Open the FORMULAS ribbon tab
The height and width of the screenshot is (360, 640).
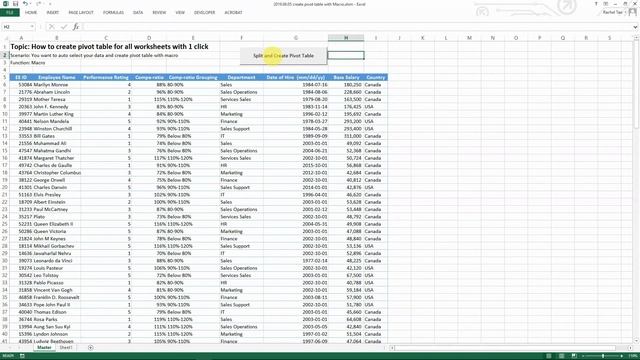click(x=113, y=13)
